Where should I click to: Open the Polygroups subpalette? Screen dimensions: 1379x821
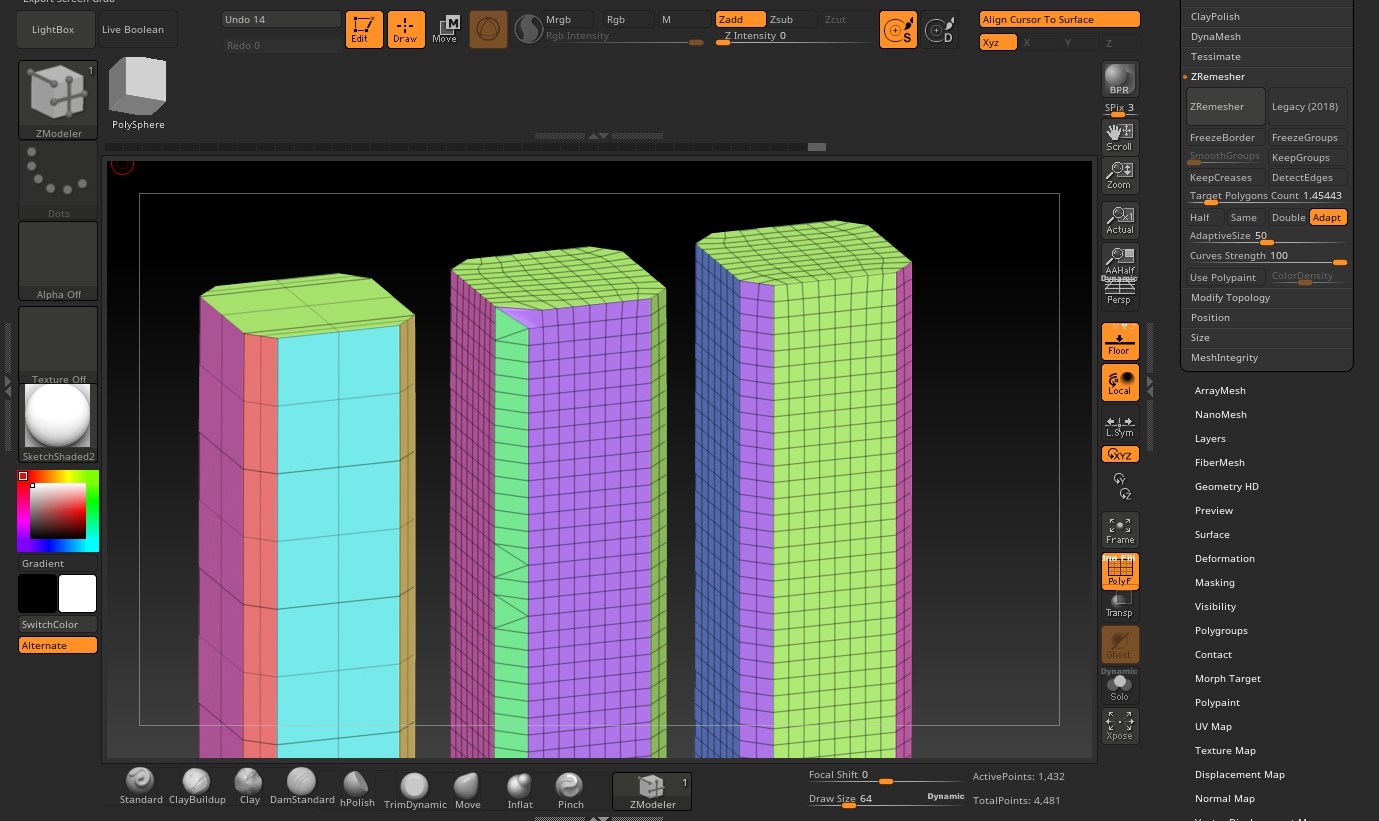[x=1221, y=631]
